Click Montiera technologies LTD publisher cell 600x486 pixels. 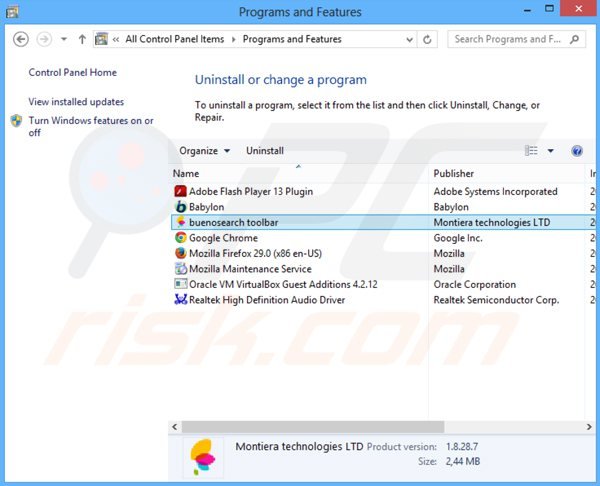click(492, 222)
